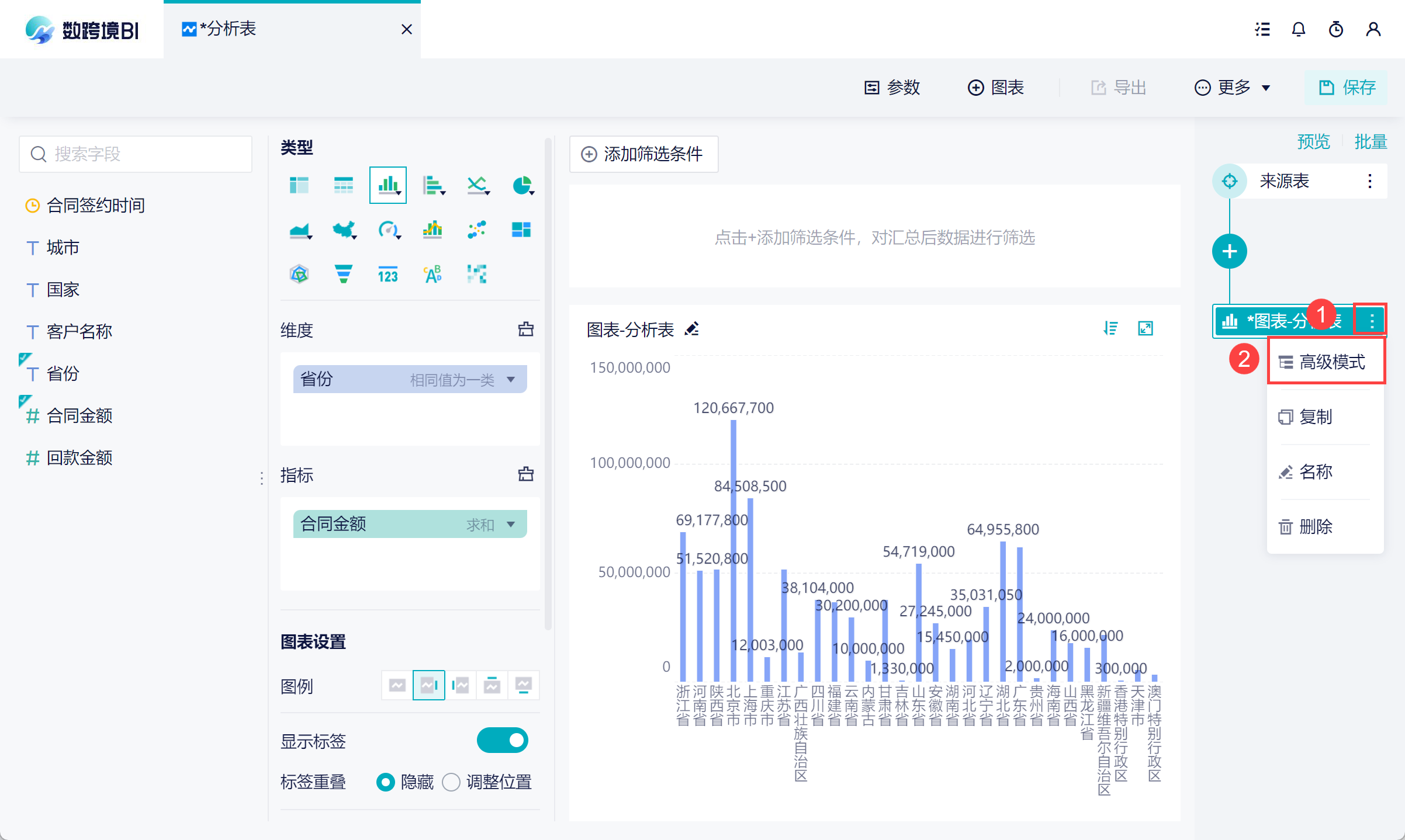Expand chart to fullscreen icon
The width and height of the screenshot is (1405, 840).
pyautogui.click(x=1145, y=329)
